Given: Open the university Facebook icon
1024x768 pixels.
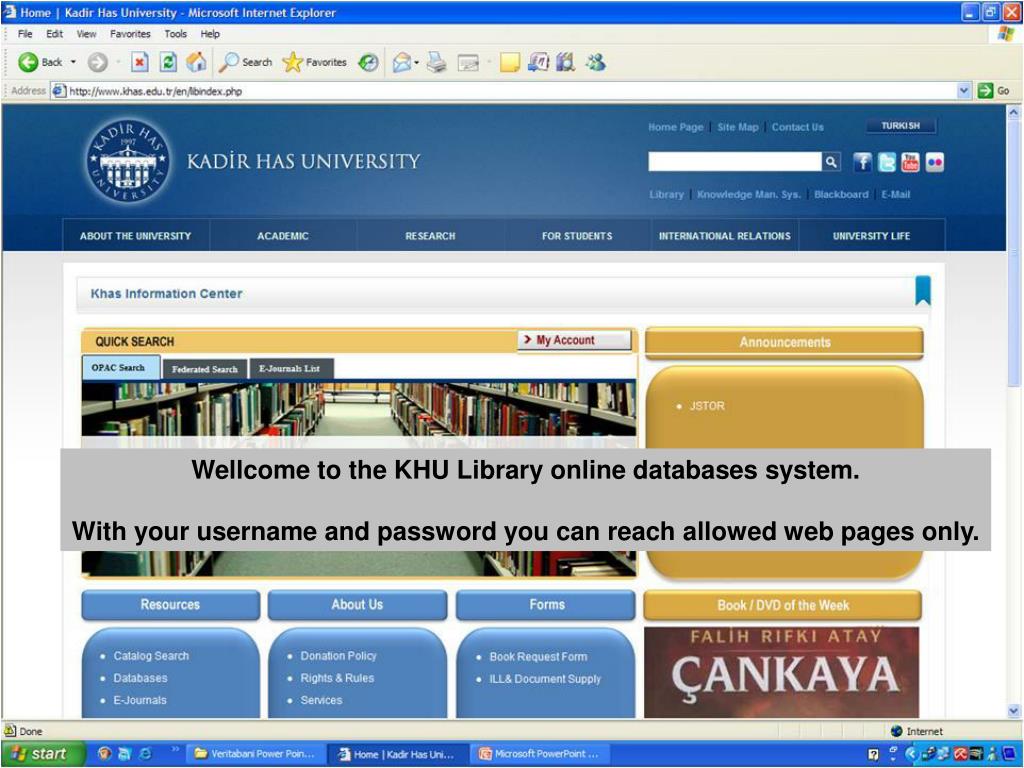Looking at the screenshot, I should click(x=862, y=162).
